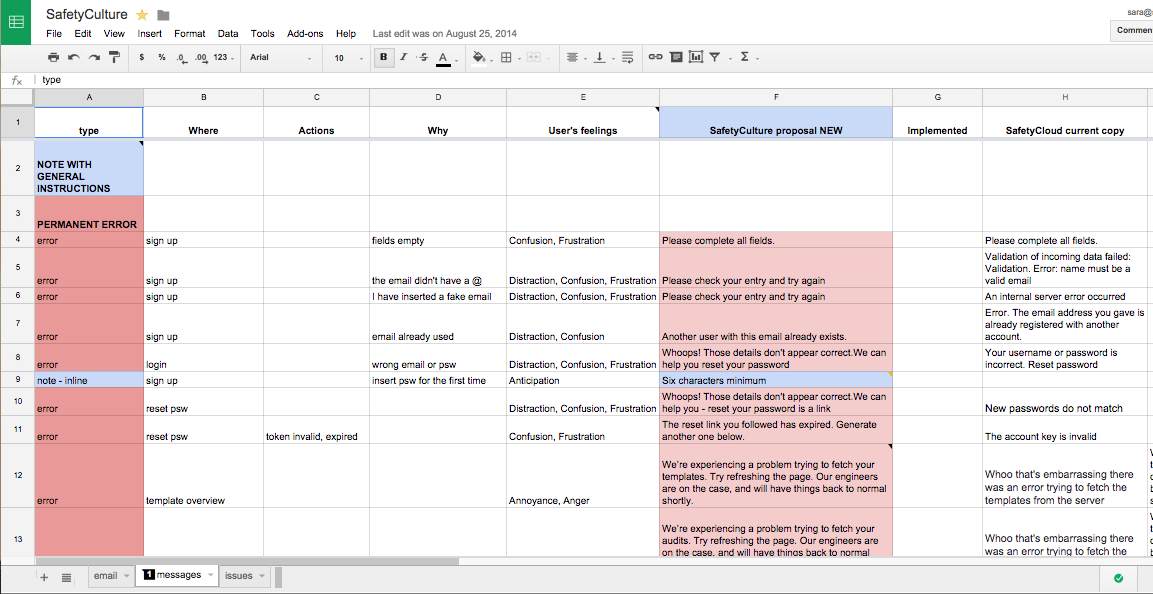Image resolution: width=1153 pixels, height=594 pixels.
Task: Move document with the folder icon
Action: pos(163,15)
